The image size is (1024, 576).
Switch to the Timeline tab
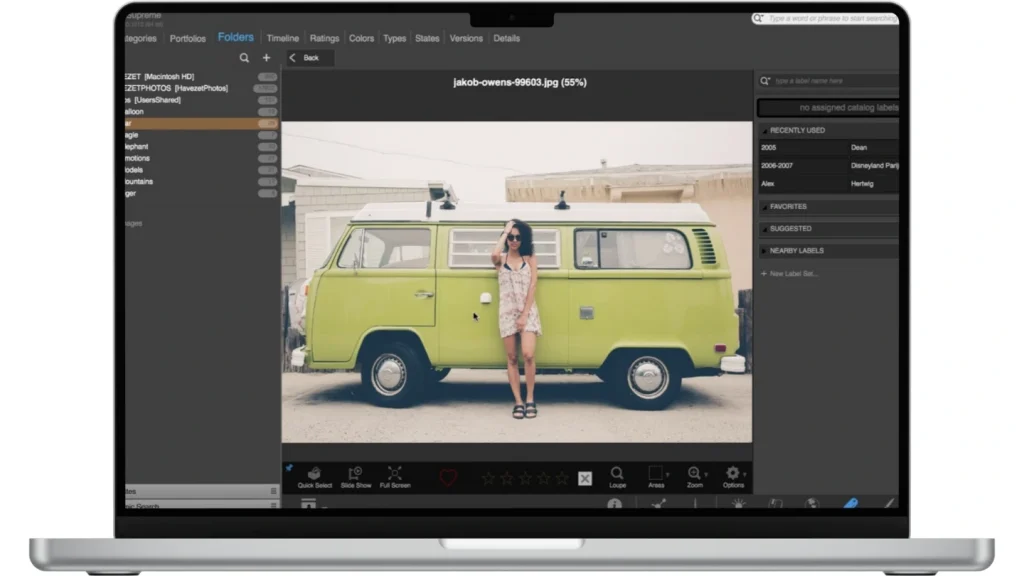pyautogui.click(x=282, y=38)
